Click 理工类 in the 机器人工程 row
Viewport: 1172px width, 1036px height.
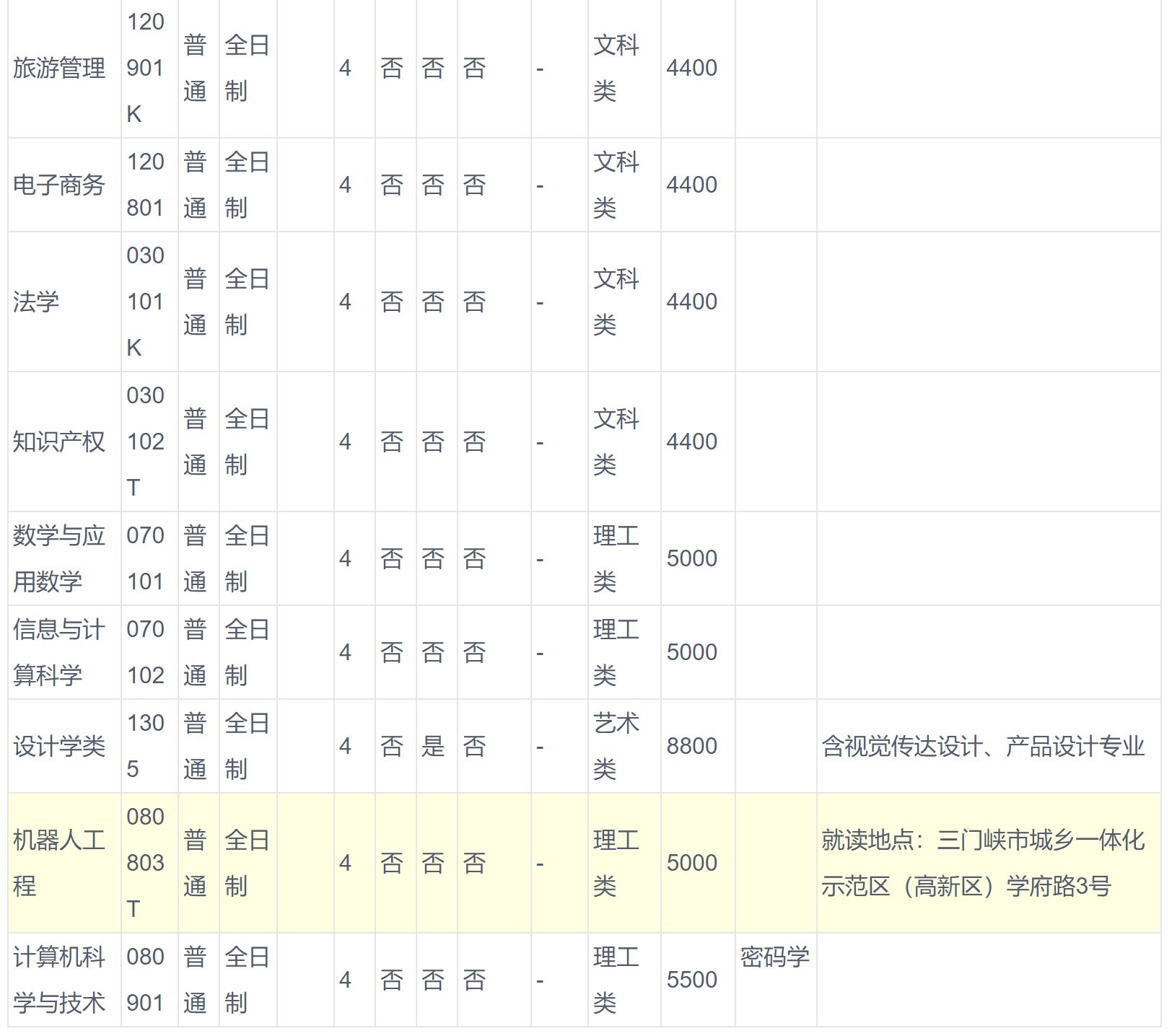pyautogui.click(x=616, y=864)
